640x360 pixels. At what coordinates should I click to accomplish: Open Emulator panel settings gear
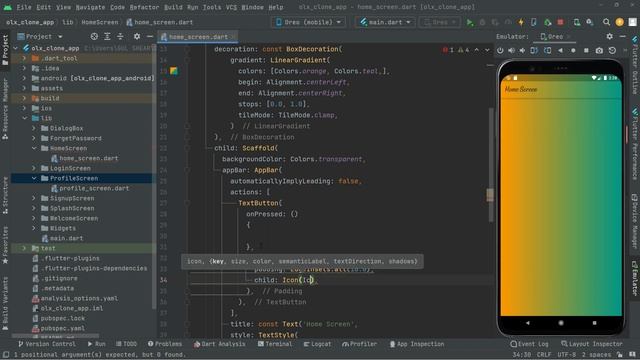coord(609,37)
